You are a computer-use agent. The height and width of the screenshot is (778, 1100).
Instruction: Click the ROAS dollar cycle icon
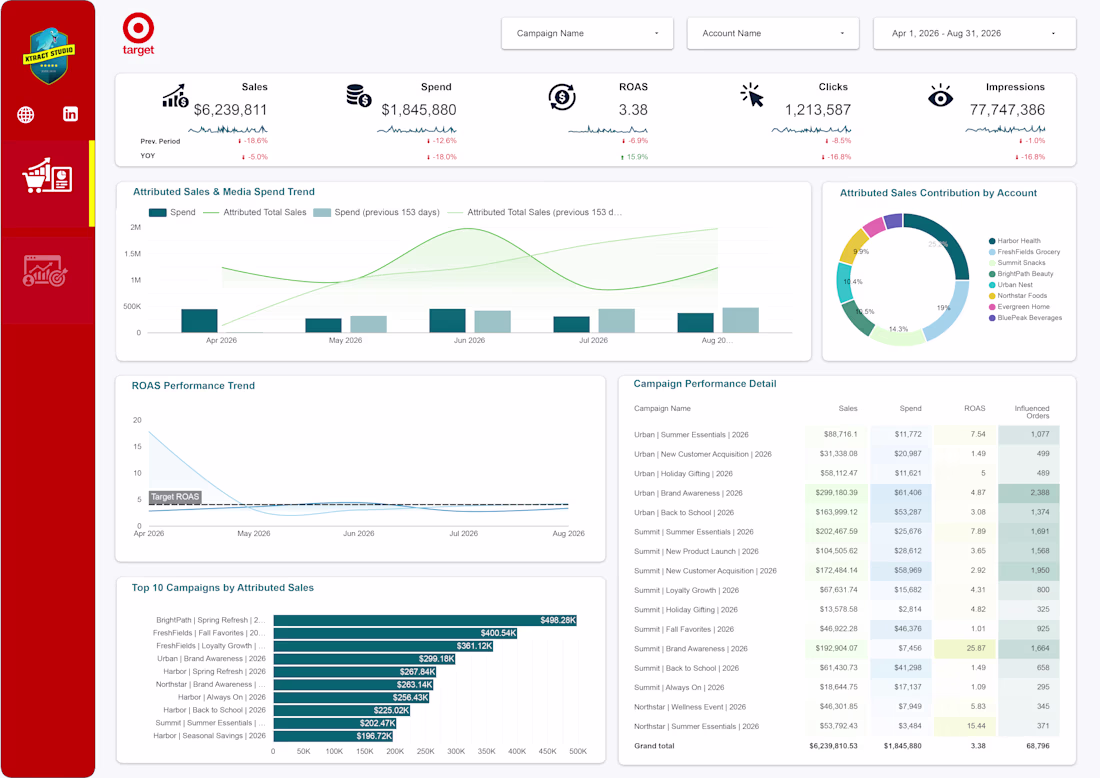(x=561, y=97)
